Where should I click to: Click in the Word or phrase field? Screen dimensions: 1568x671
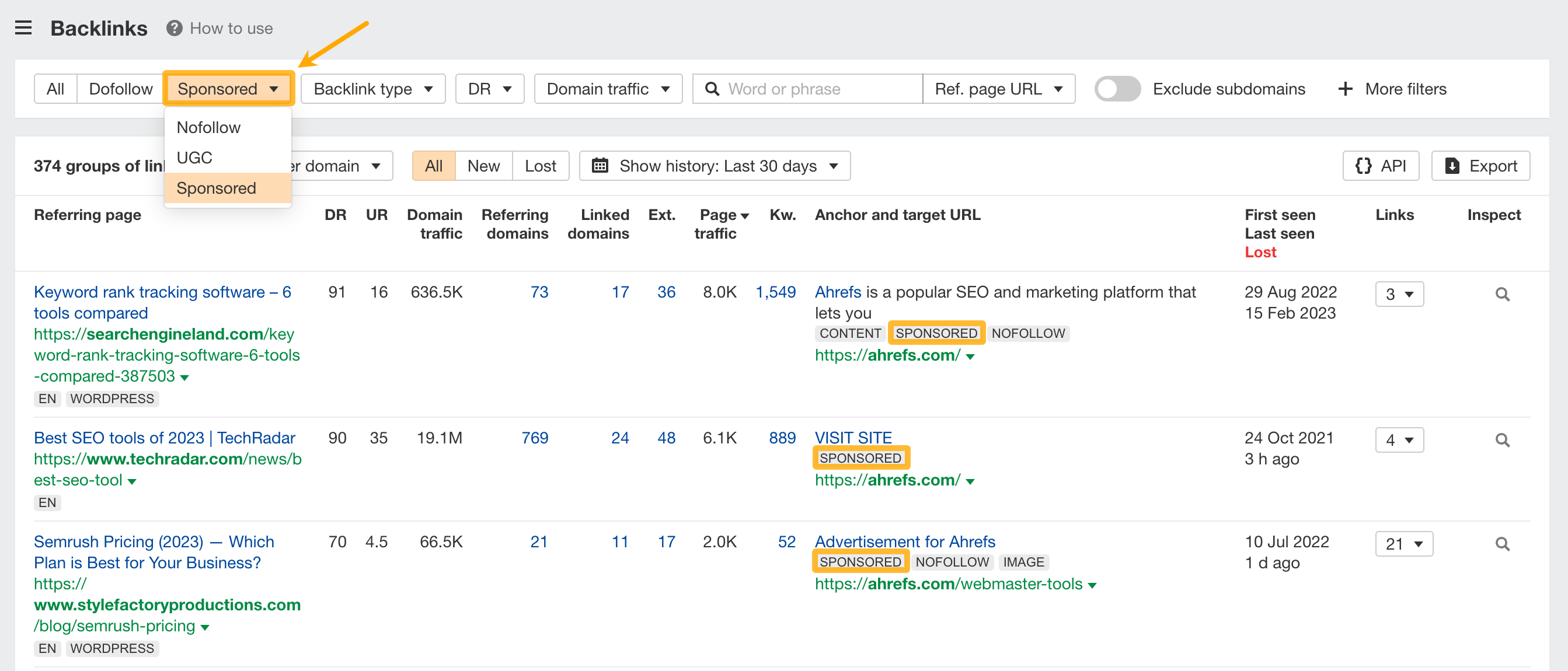tap(807, 89)
